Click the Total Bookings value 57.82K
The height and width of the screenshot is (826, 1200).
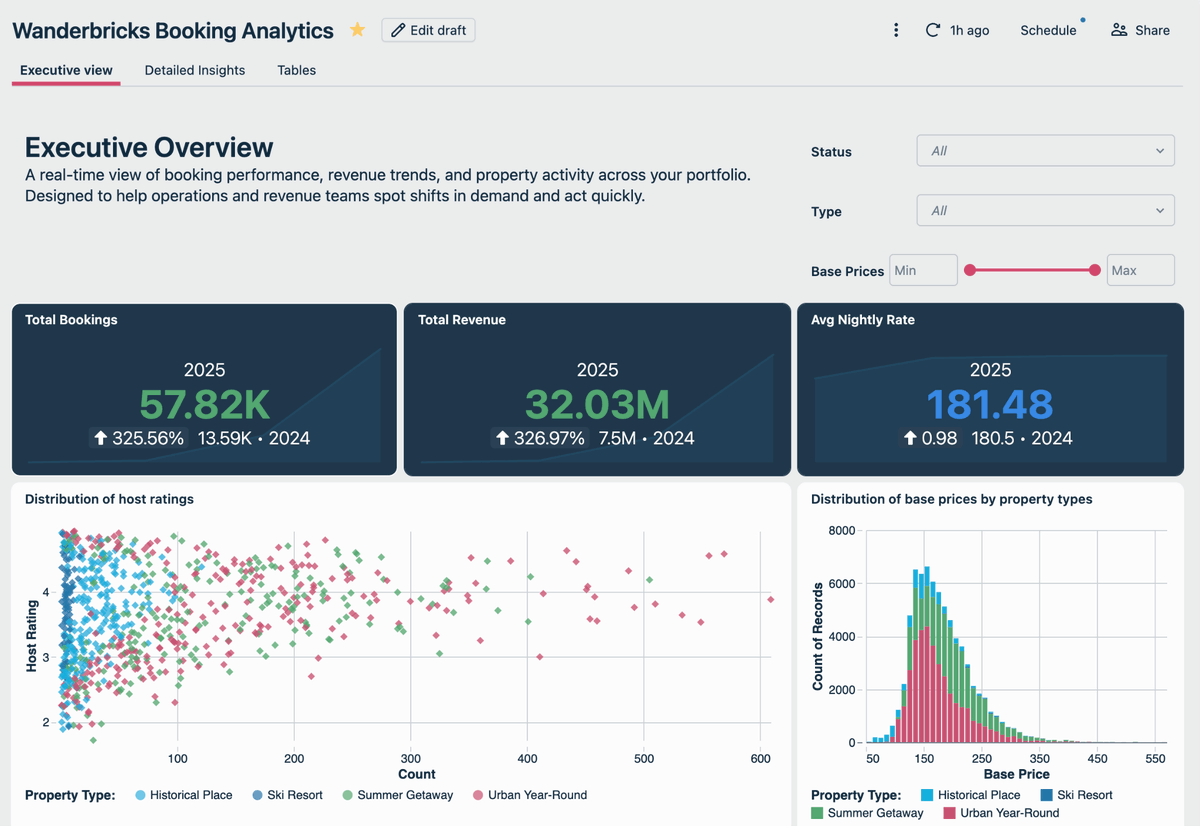[x=204, y=404]
